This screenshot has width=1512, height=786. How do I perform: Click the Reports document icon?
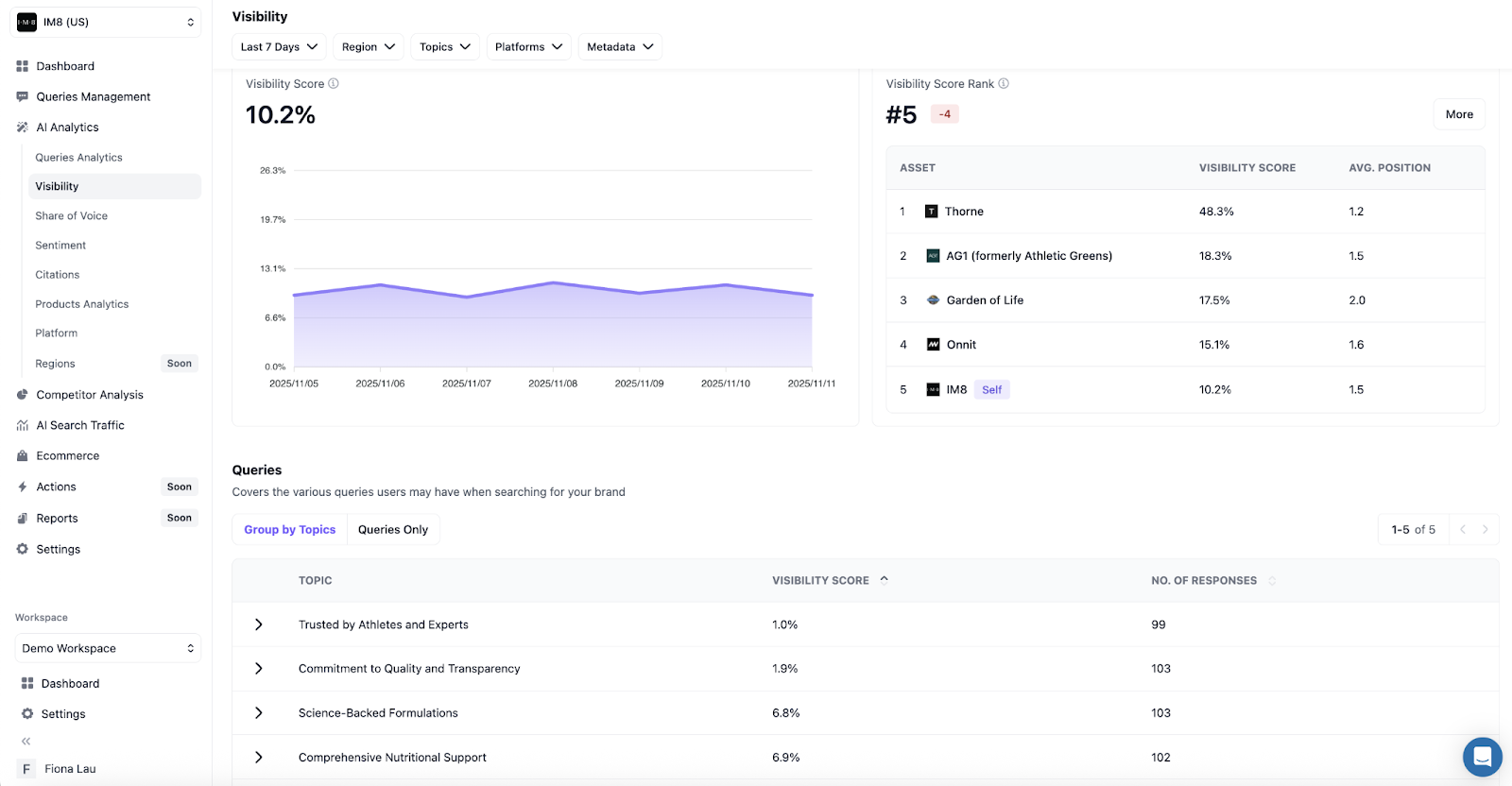[x=23, y=518]
